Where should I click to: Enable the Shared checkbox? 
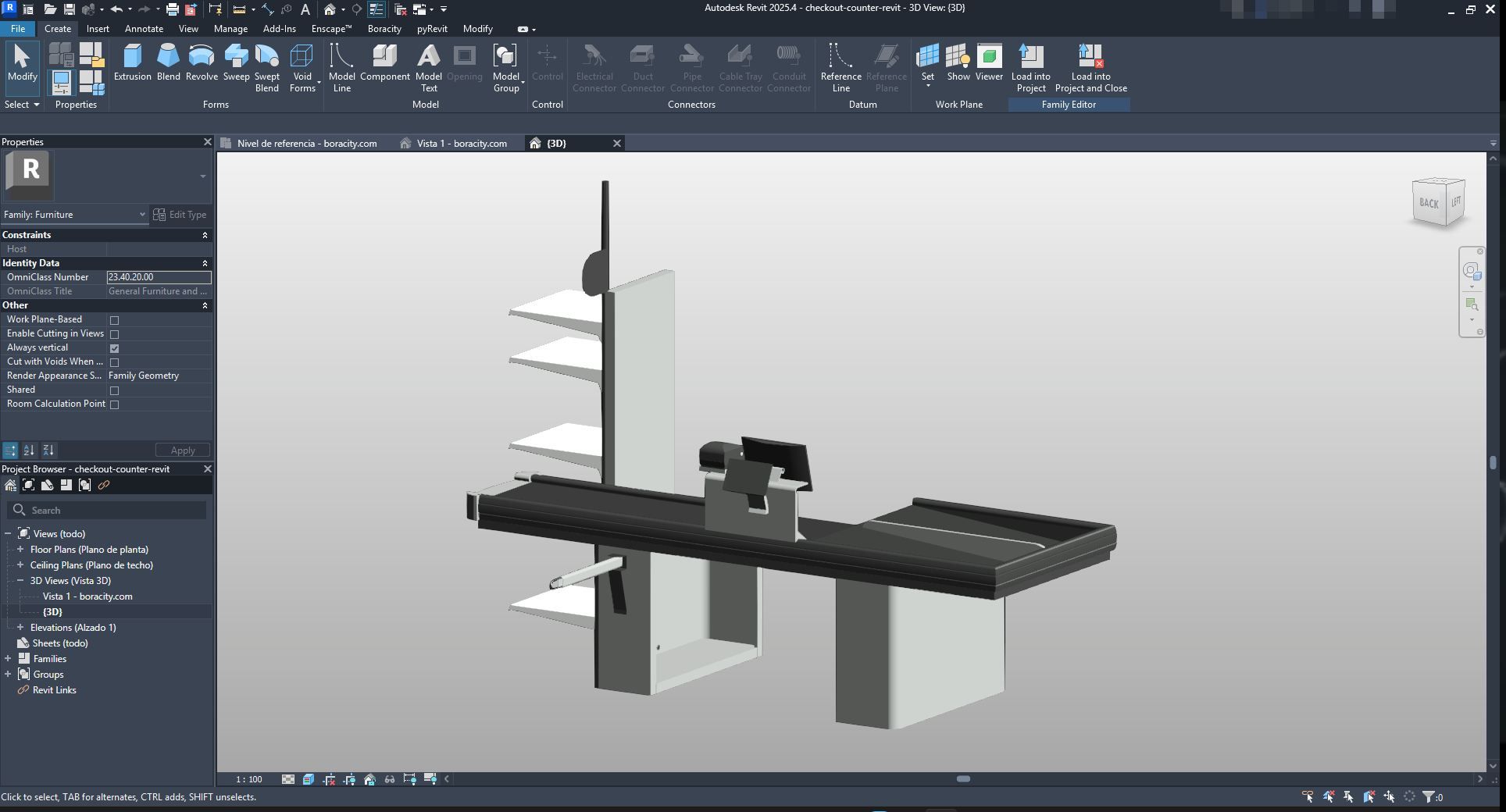coord(114,390)
